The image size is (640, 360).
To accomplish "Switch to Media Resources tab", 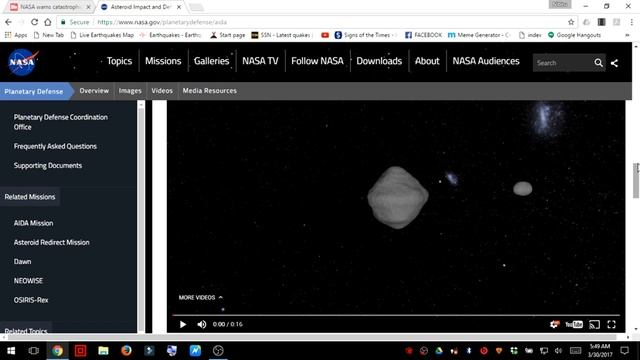I will coord(209,91).
